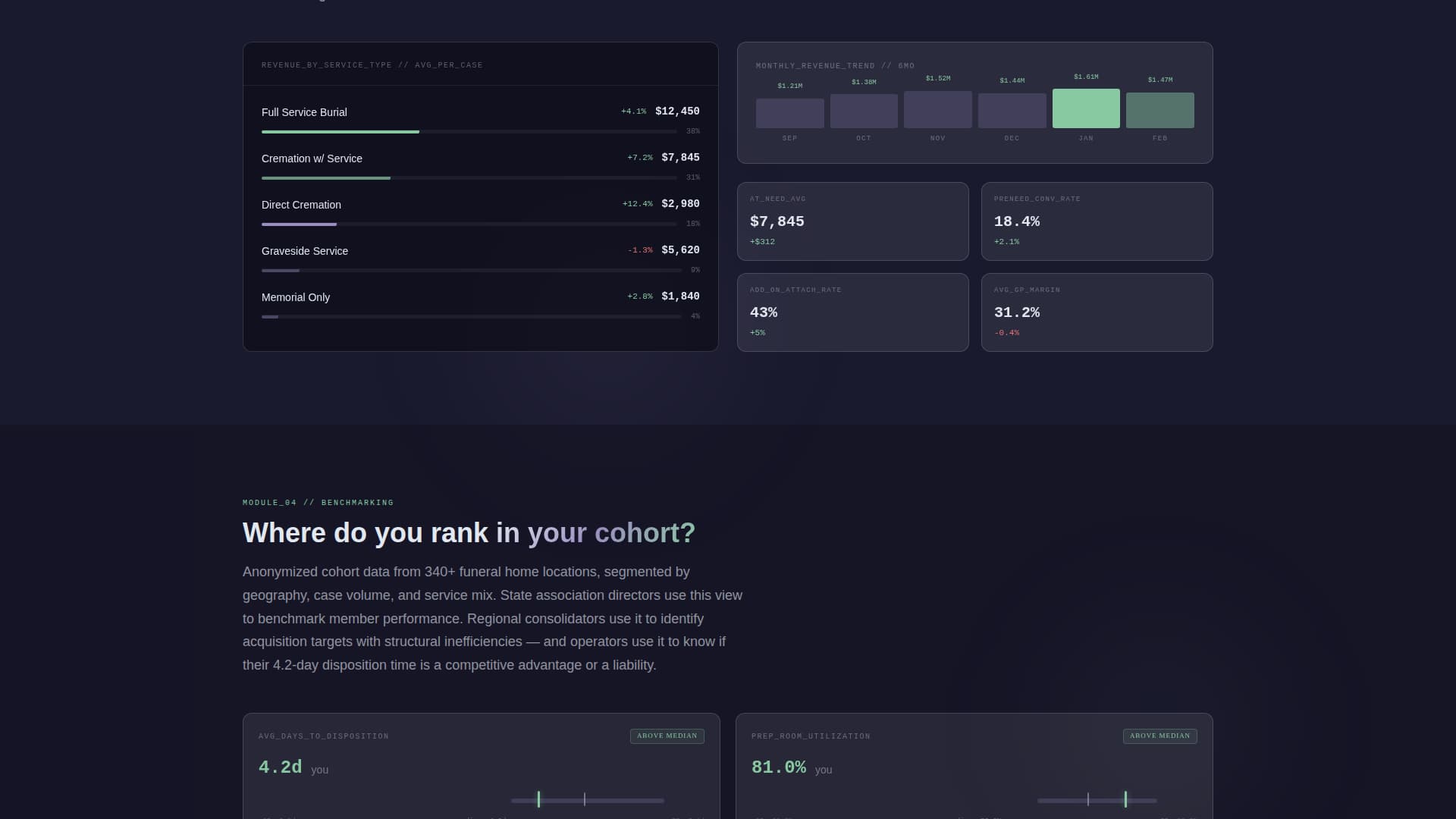
Task: Select the Memorial Only label
Action: coord(296,297)
